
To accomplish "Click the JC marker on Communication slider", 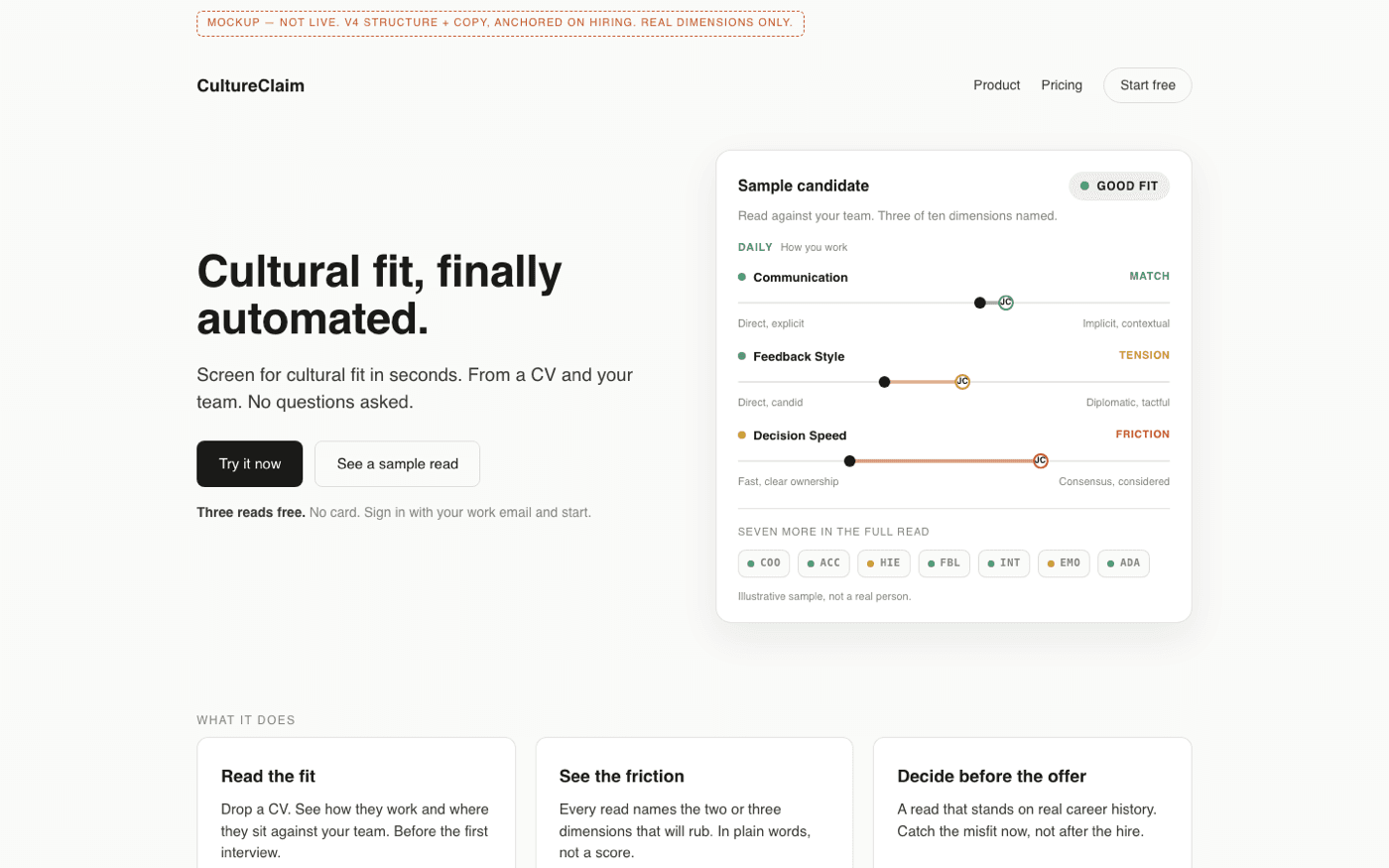I will 1006,303.
